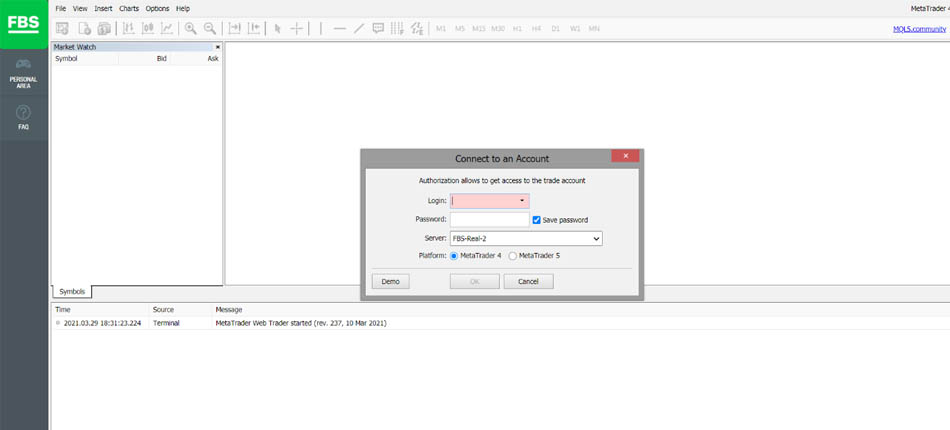Select the Horizontal Line drawing tool

click(339, 28)
